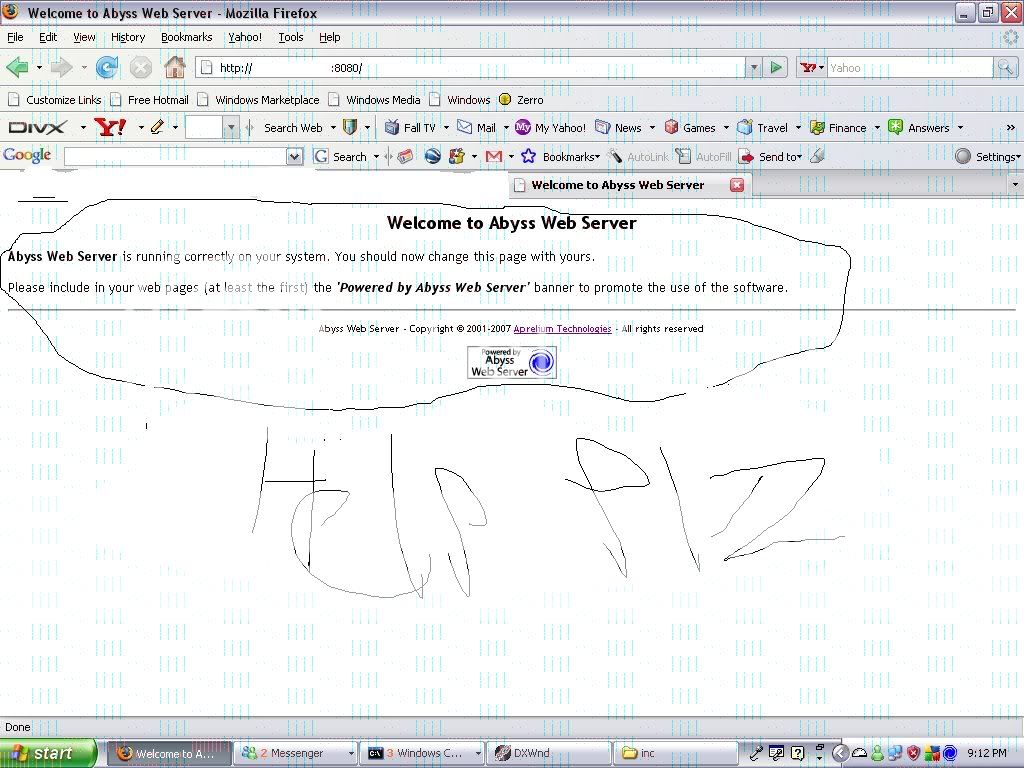The height and width of the screenshot is (768, 1024).
Task: Click the DivX logo in toolbar
Action: tap(37, 128)
